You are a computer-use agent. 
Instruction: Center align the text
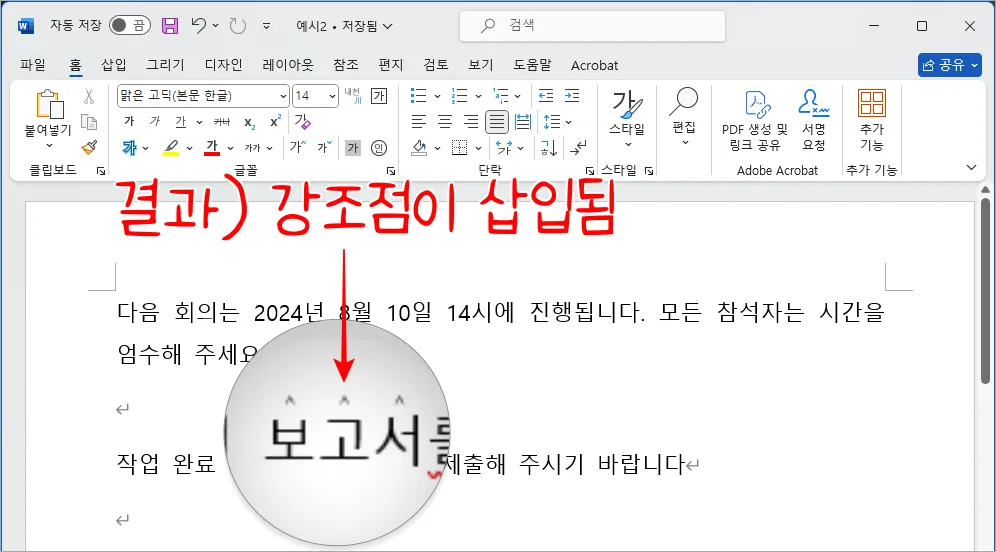click(445, 121)
